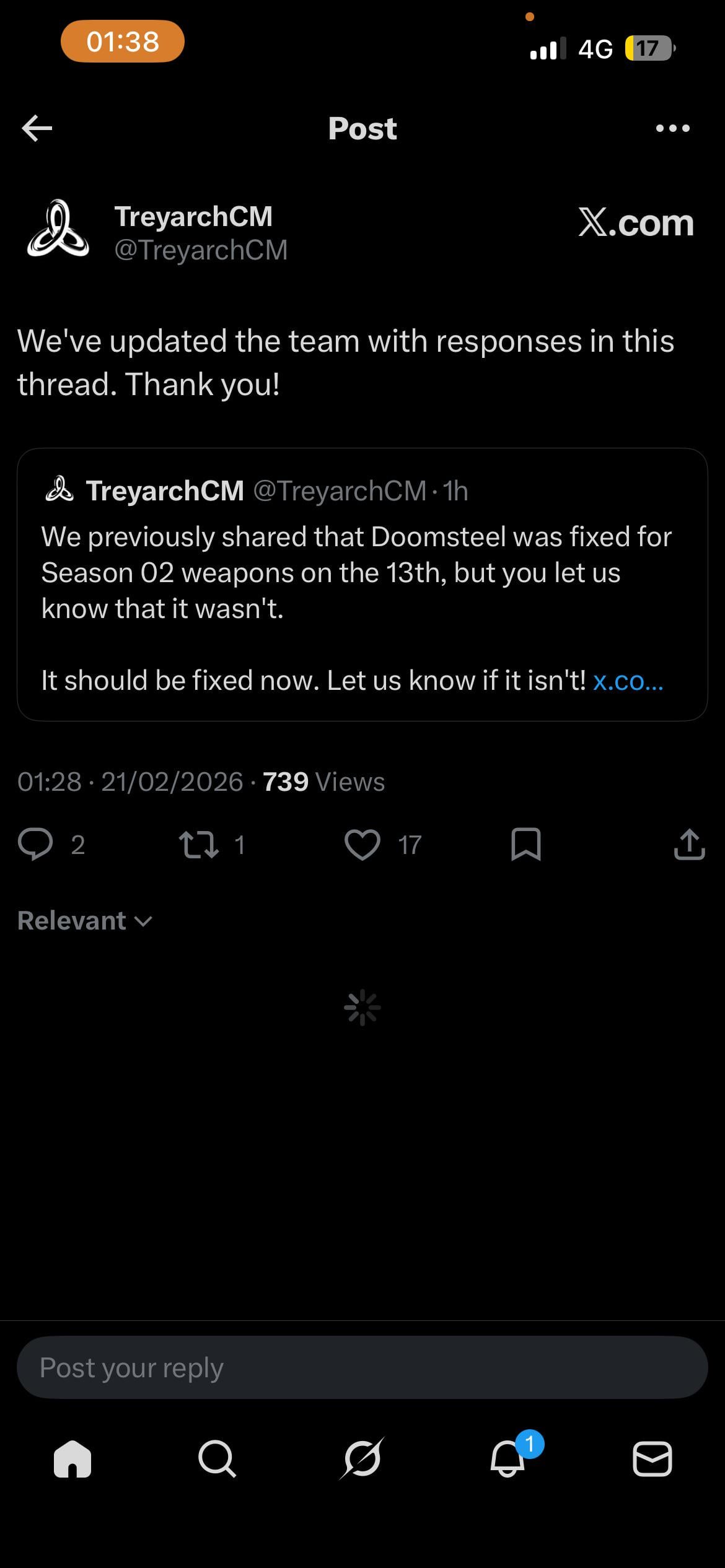Open the three-dot more options menu
Viewport: 725px width, 1568px height.
click(672, 128)
